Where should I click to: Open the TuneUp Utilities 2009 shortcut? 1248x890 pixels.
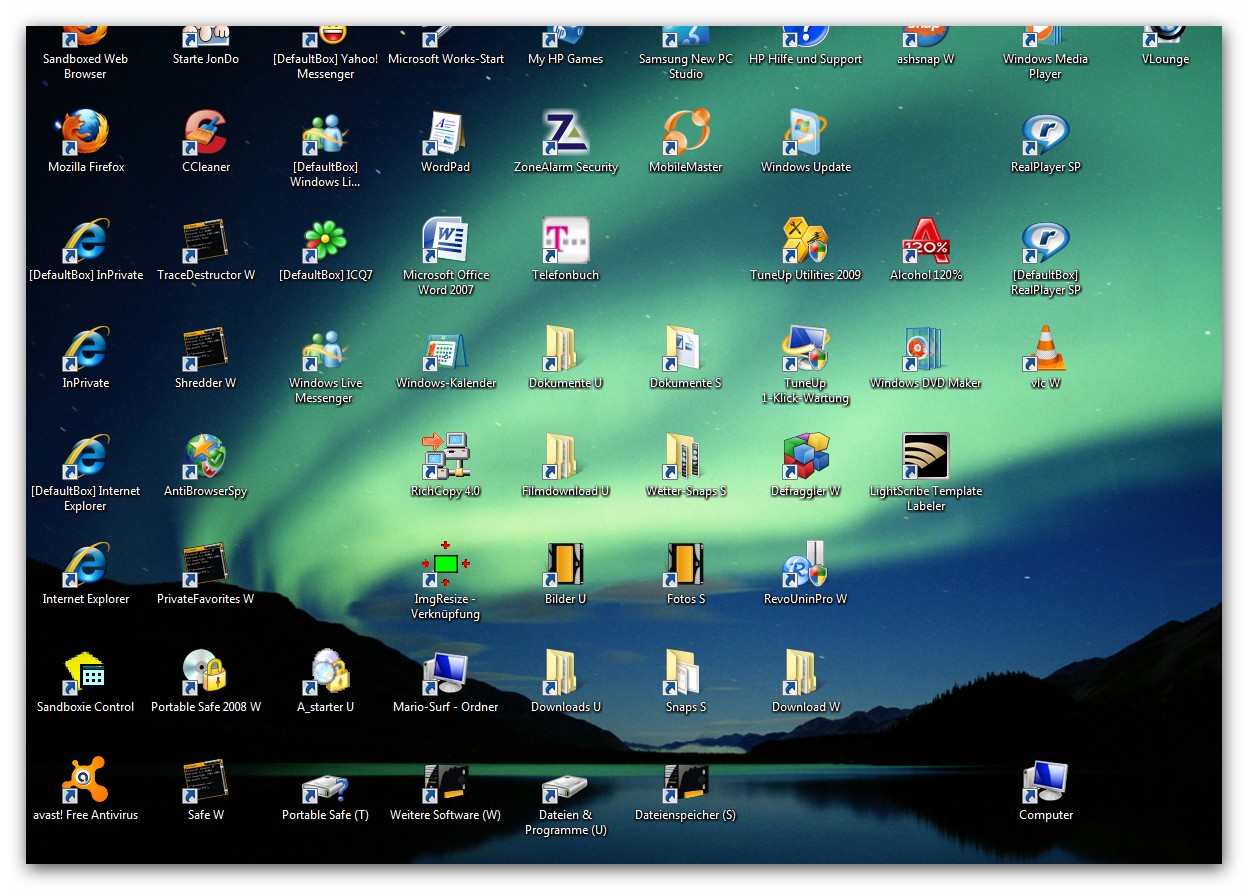pyautogui.click(x=806, y=242)
